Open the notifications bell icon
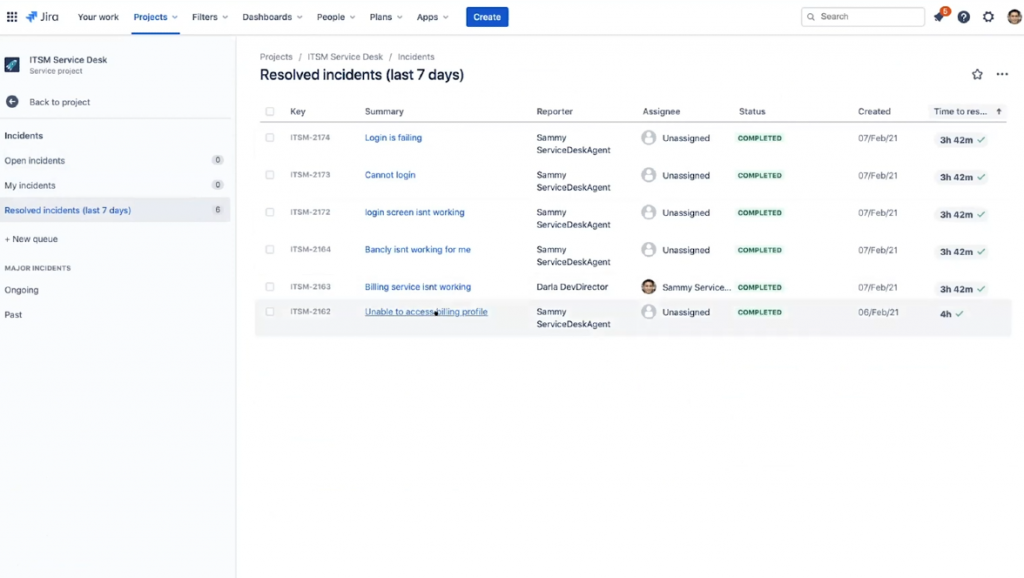The height and width of the screenshot is (578, 1024). click(x=939, y=17)
